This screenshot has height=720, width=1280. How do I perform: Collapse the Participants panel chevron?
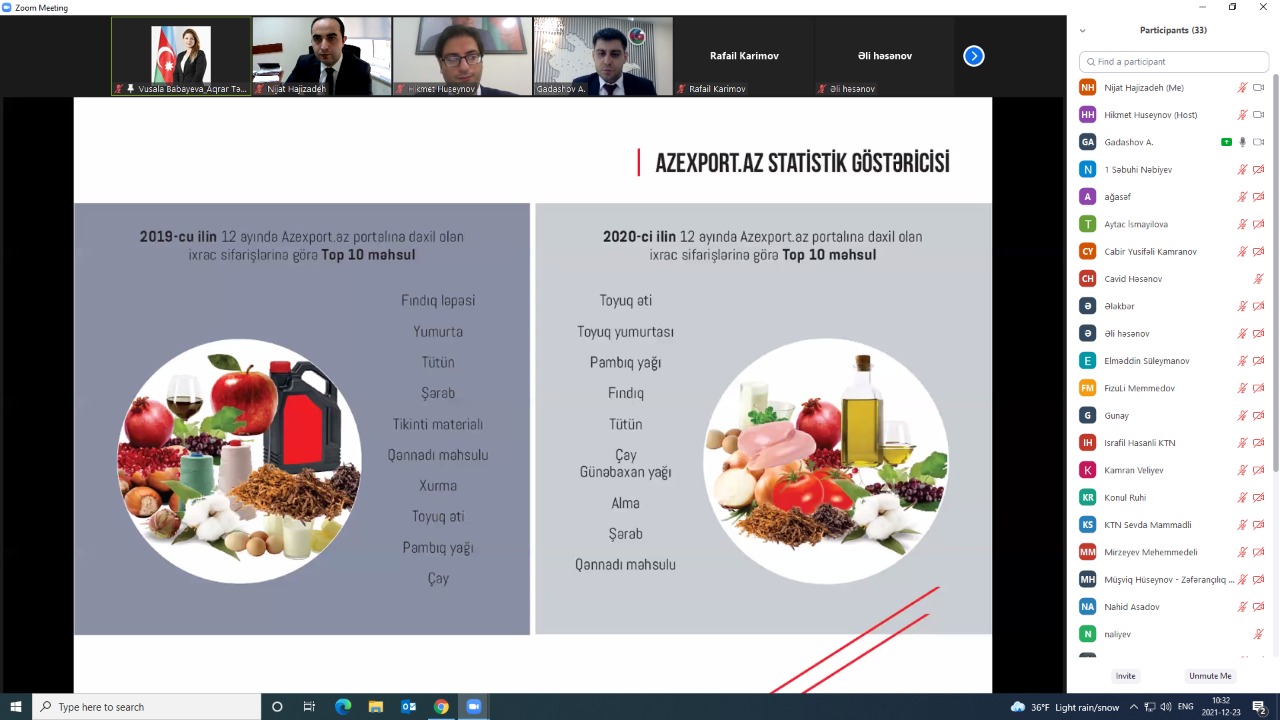1083,31
